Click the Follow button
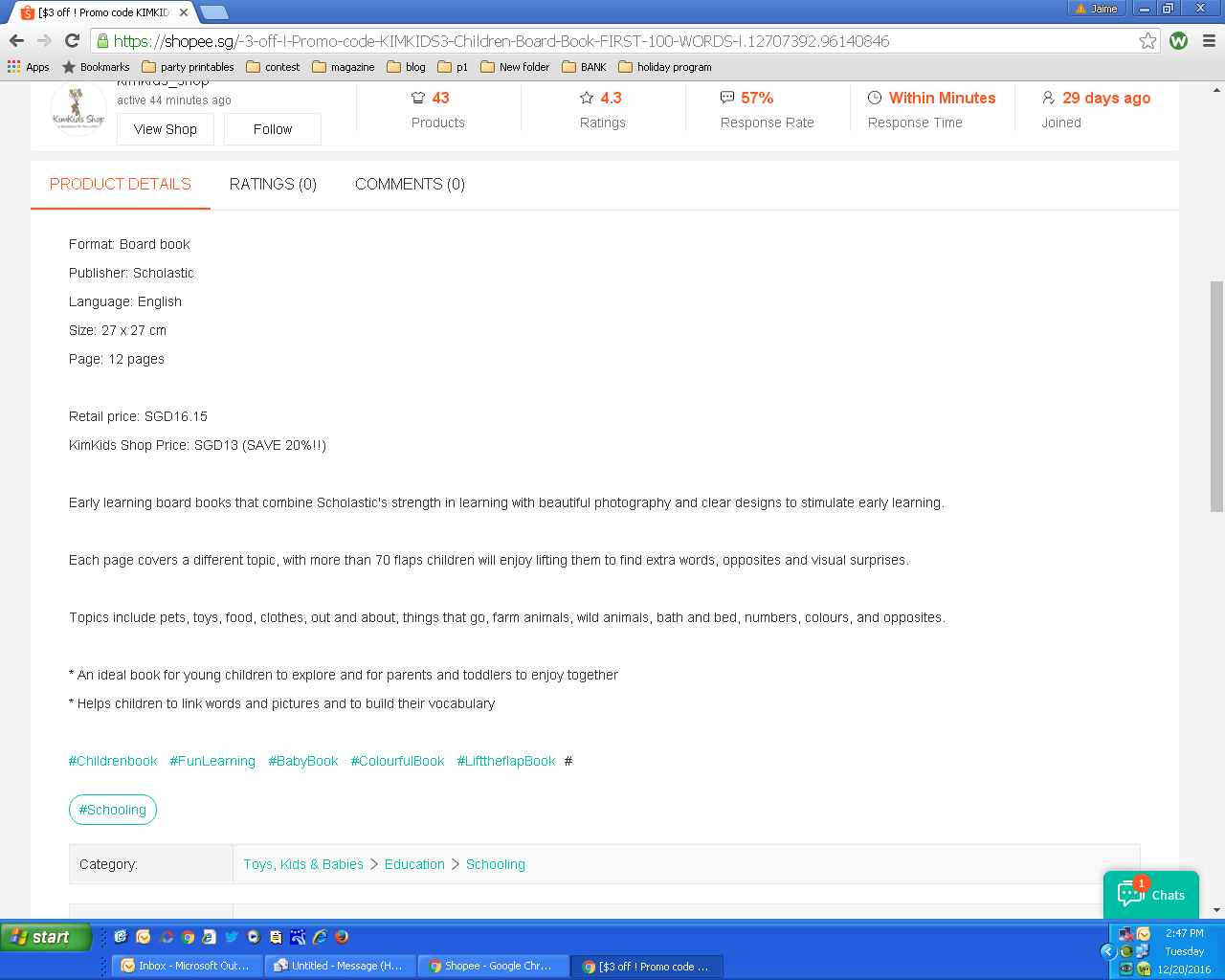The image size is (1225, 980). (273, 129)
